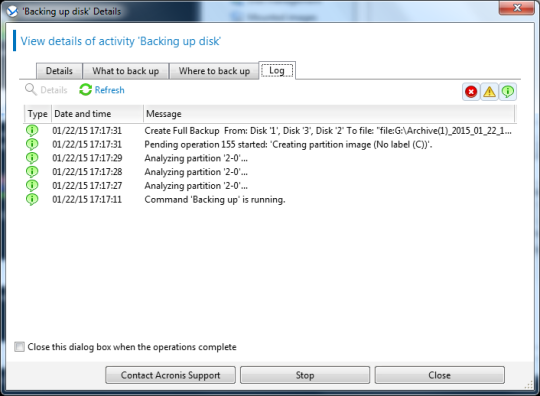Click the greyed Details toolbar label

[54, 90]
